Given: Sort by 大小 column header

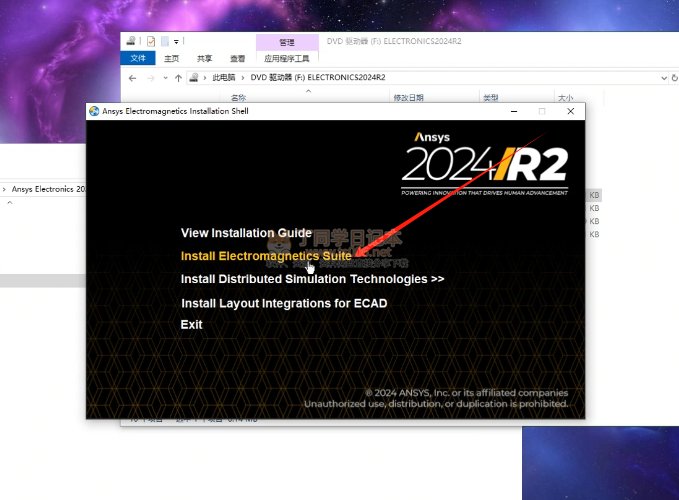Looking at the screenshot, I should [x=566, y=98].
